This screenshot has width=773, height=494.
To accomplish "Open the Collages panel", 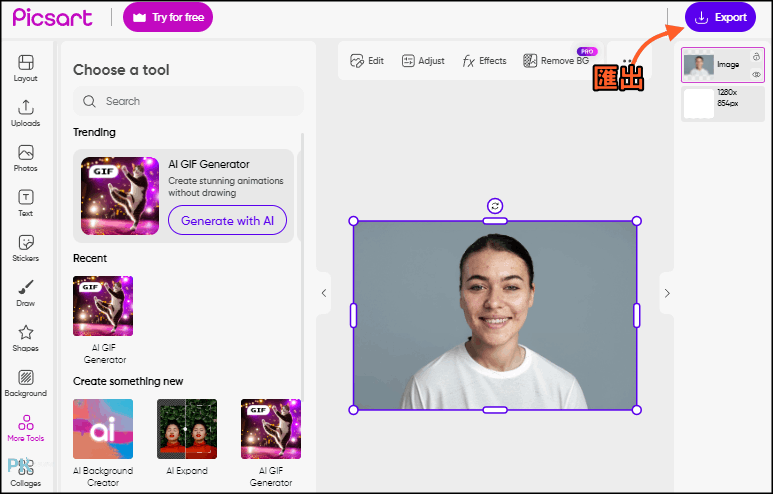I will 26,474.
